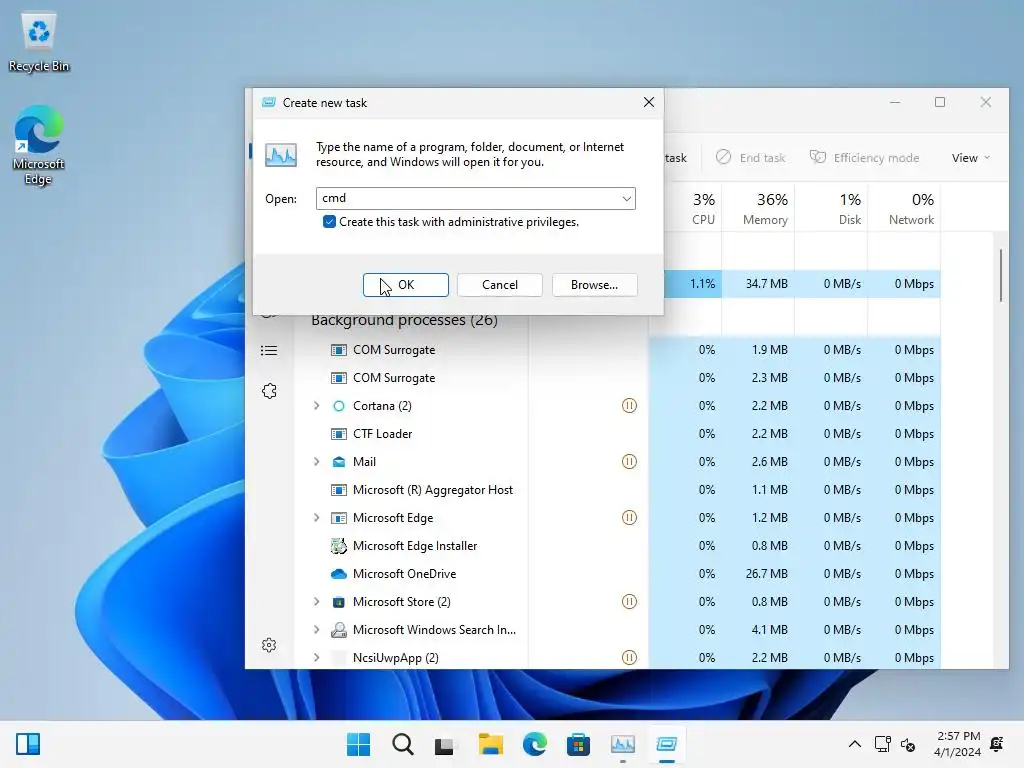Open taskbar Search
1024x768 pixels.
pos(402,744)
